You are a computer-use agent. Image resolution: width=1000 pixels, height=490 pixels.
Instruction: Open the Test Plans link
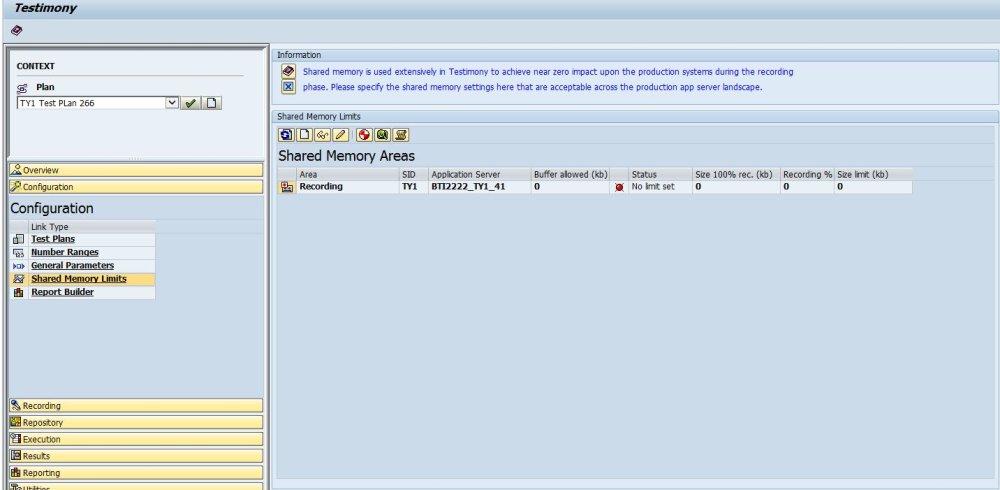pos(53,239)
